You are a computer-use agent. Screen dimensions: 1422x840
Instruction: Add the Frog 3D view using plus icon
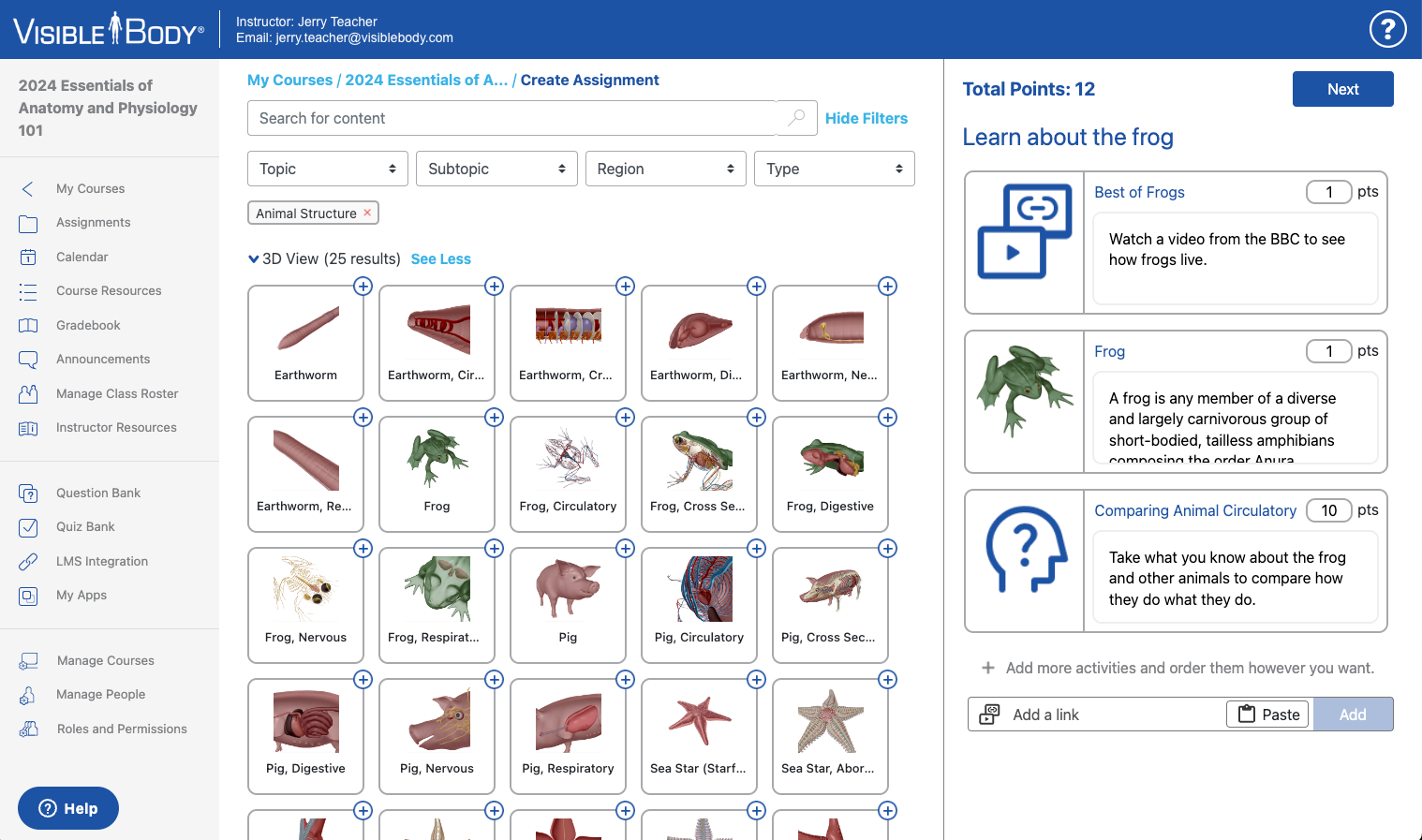[495, 418]
